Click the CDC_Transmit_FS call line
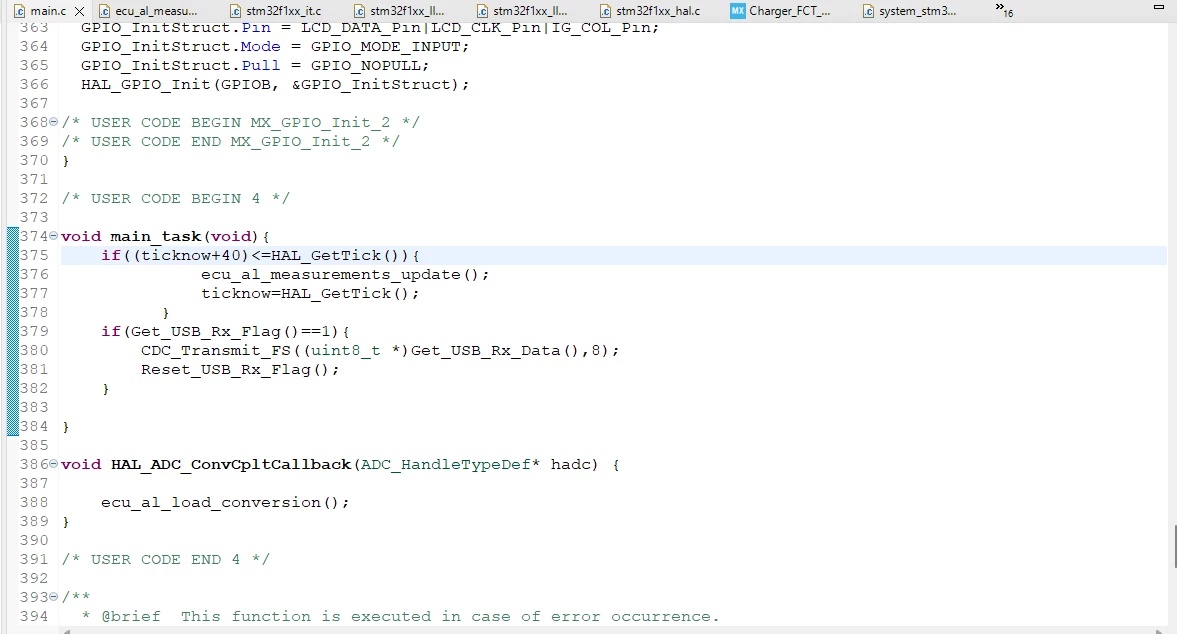 (380, 350)
